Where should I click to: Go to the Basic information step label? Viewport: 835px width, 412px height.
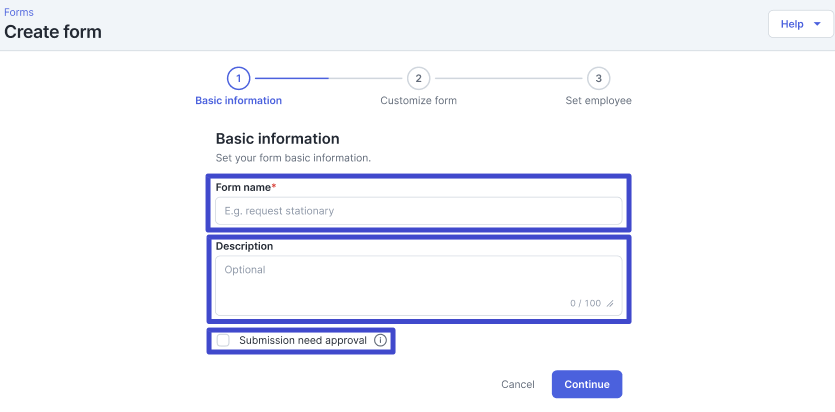click(x=239, y=101)
